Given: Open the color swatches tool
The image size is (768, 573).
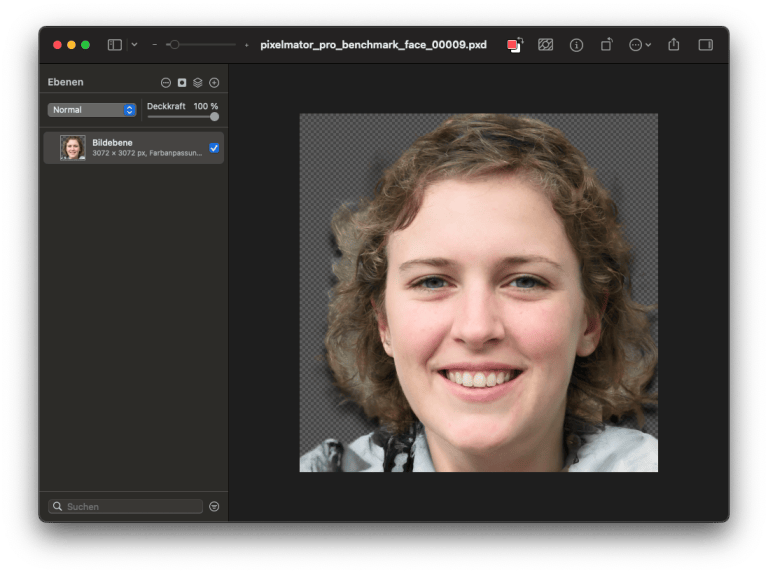Looking at the screenshot, I should [515, 45].
